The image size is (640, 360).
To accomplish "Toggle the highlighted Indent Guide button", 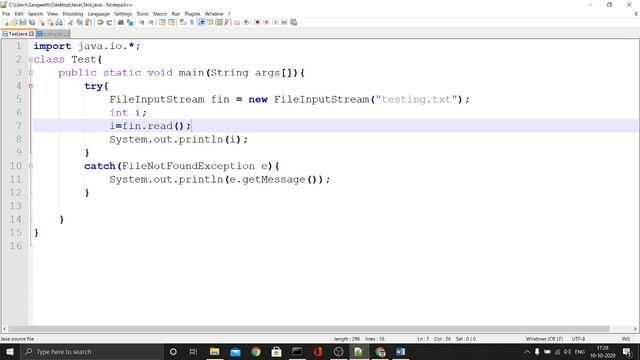I will coord(201,22).
